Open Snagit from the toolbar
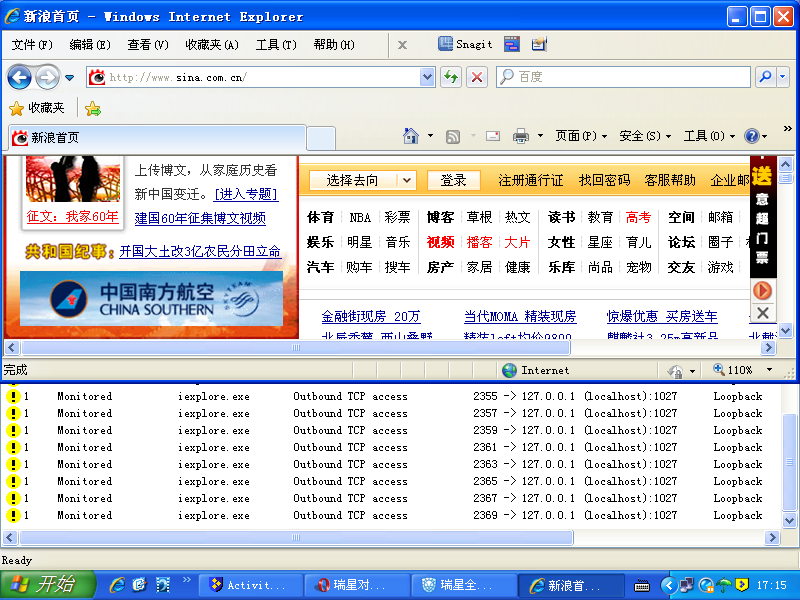 pyautogui.click(x=466, y=44)
